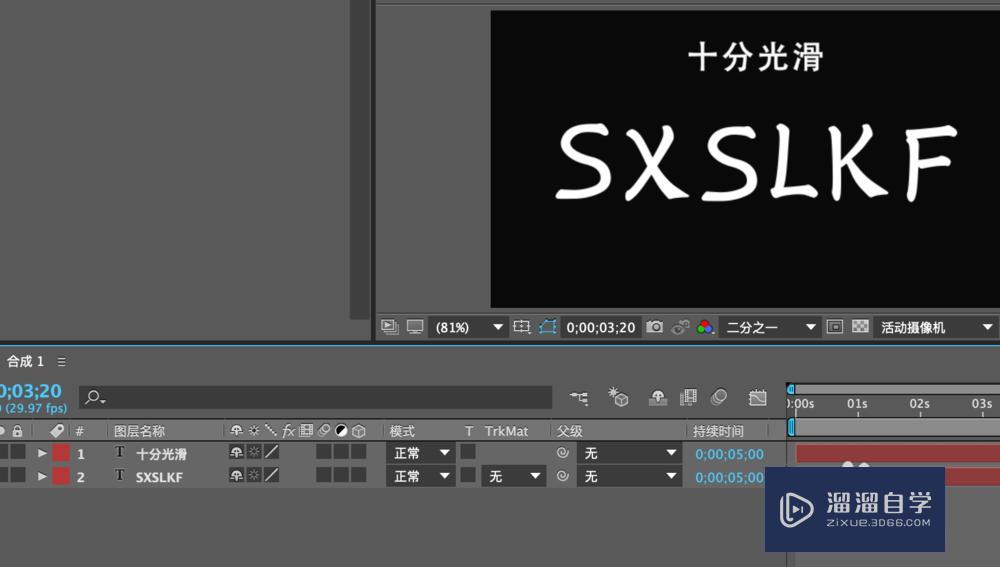This screenshot has height=567, width=1000.
Task: Click the adjustment layer column header icon
Action: click(341, 431)
